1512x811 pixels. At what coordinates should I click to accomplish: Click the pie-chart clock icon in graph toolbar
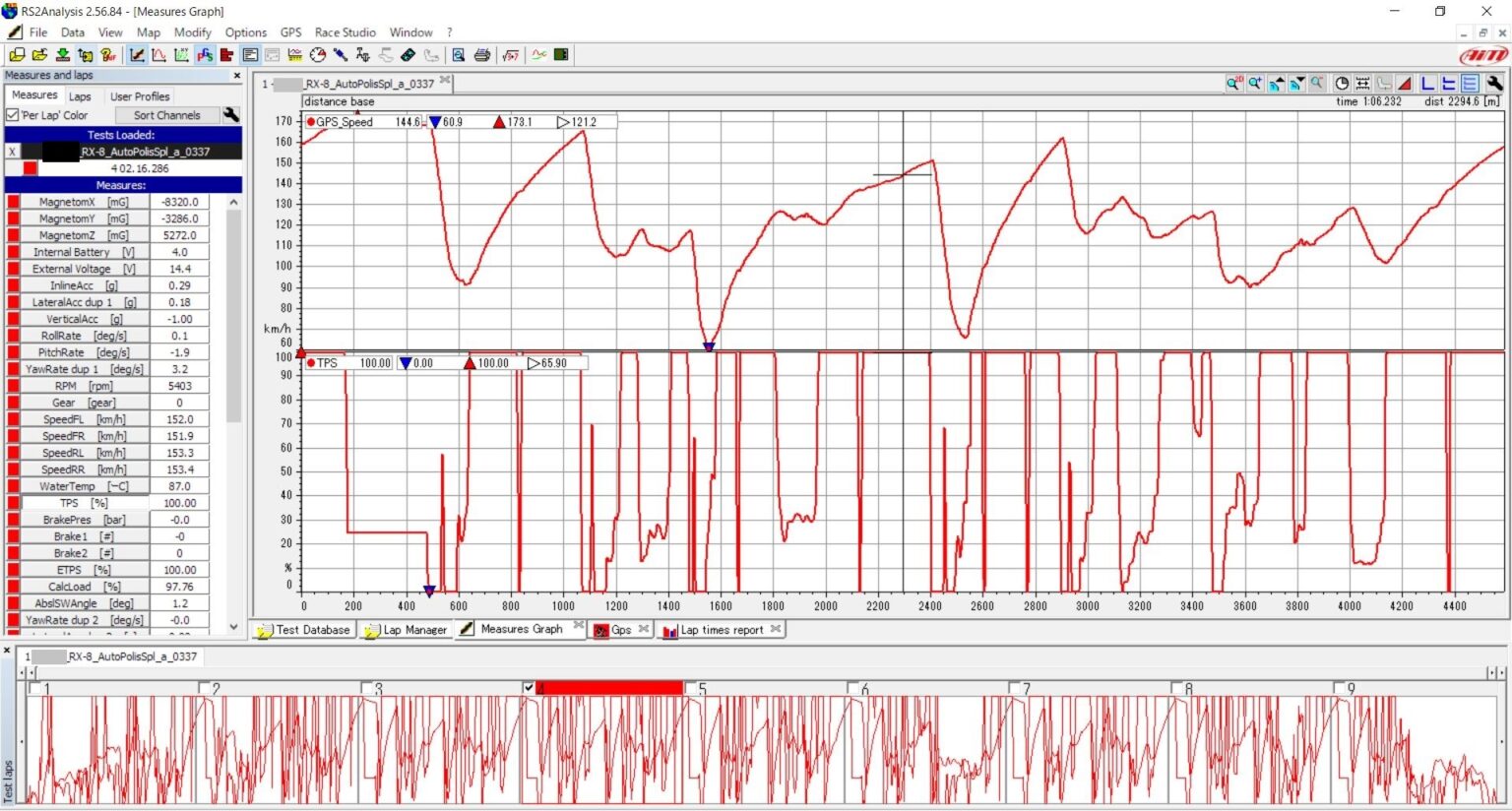(1341, 84)
